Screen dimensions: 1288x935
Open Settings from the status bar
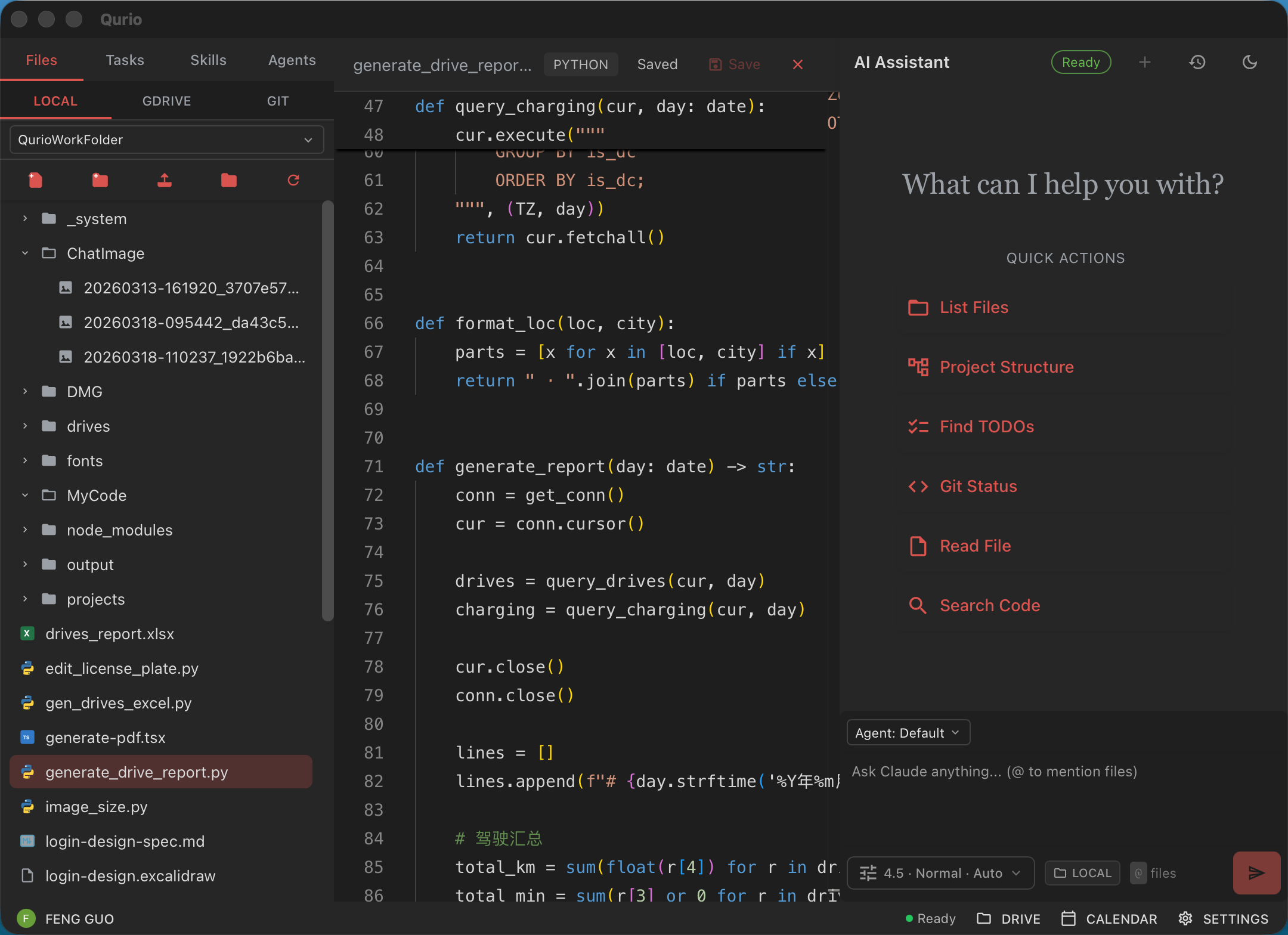click(1223, 918)
